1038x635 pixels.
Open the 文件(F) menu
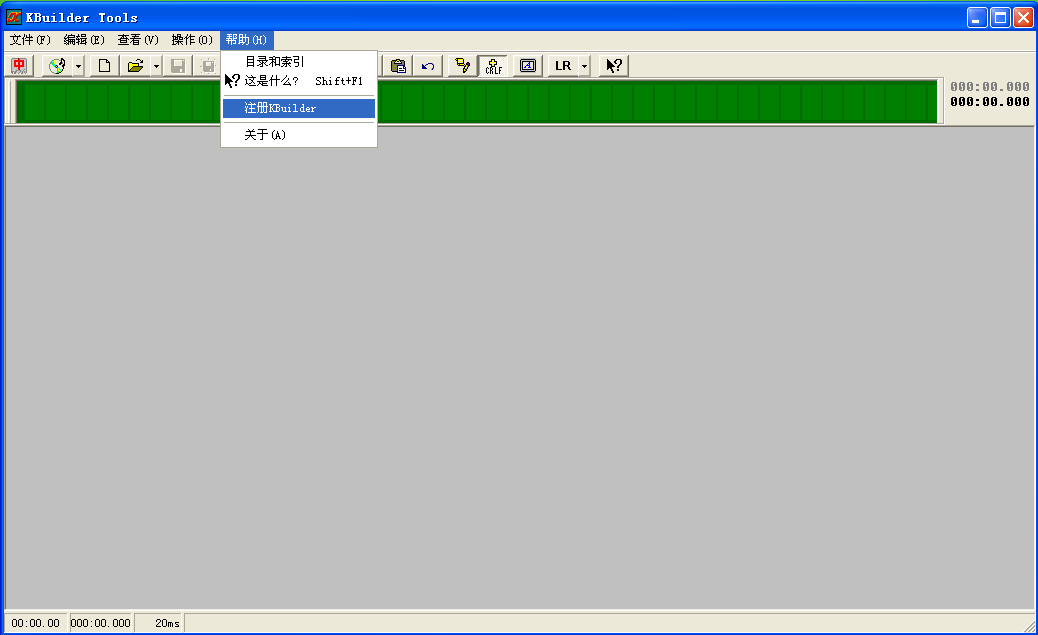click(30, 40)
